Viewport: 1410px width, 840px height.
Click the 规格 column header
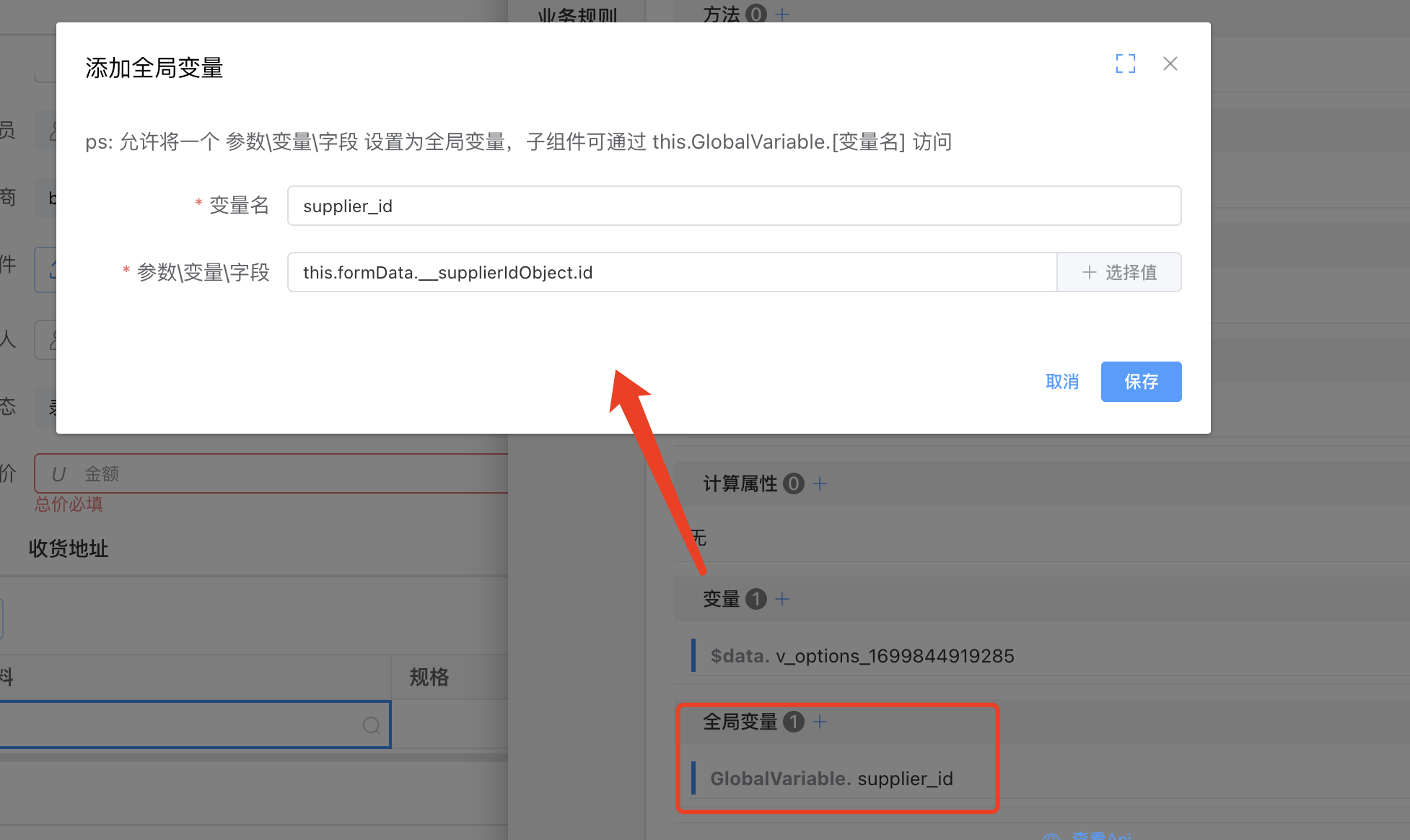(429, 677)
